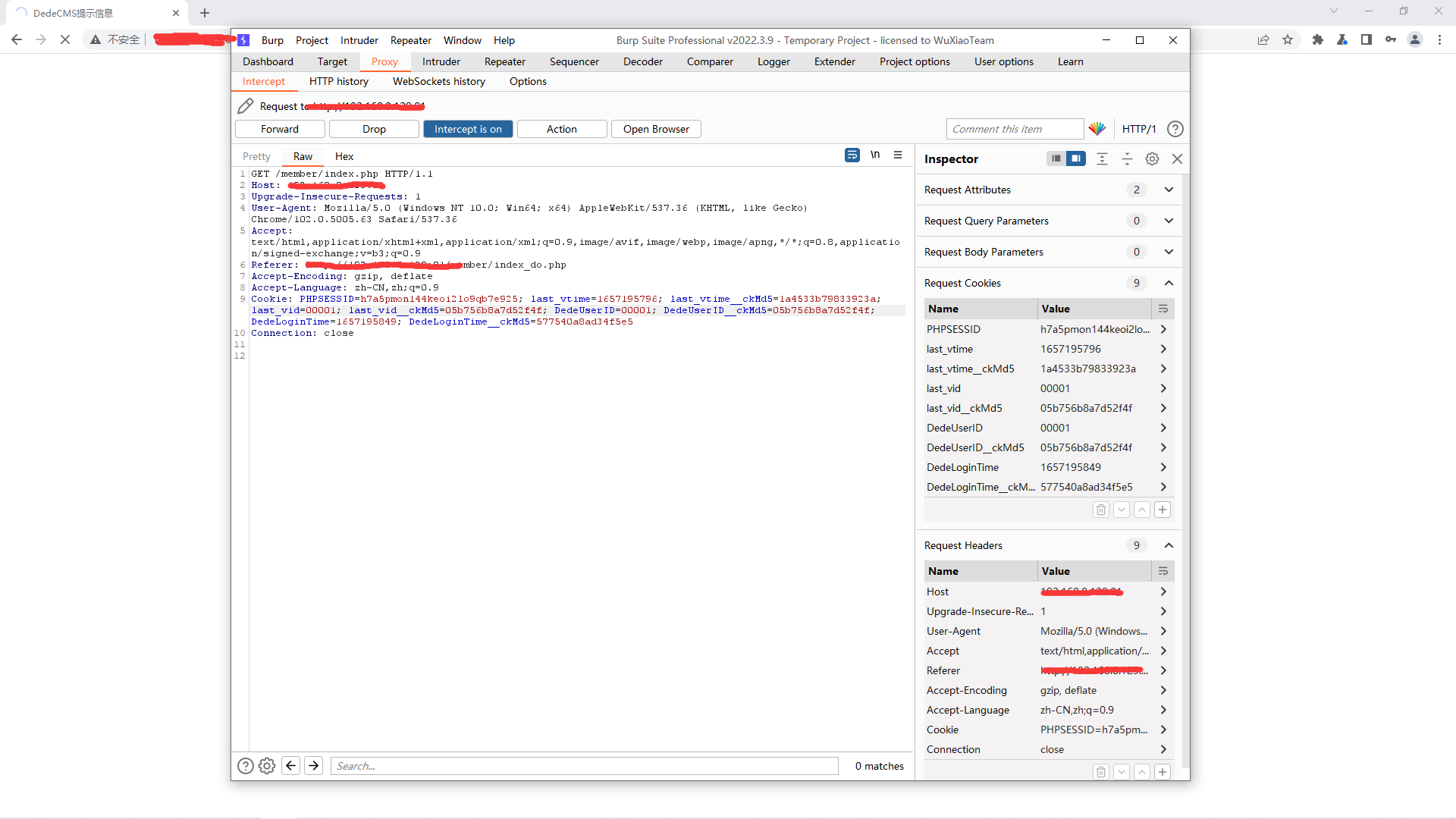1456x819 pixels.
Task: Open the editor hamburger menu icon
Action: coord(898,155)
